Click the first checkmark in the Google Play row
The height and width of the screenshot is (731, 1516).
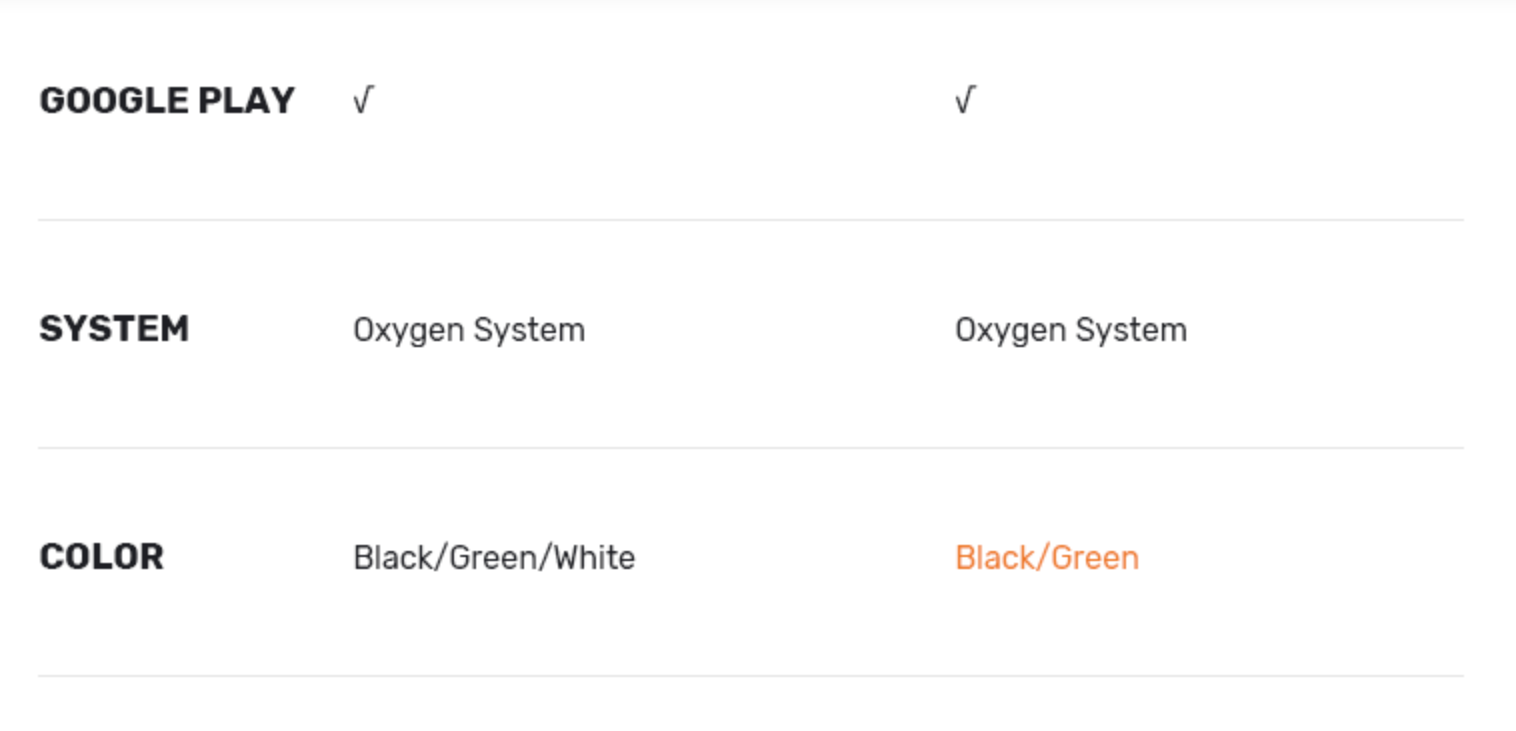tap(362, 101)
